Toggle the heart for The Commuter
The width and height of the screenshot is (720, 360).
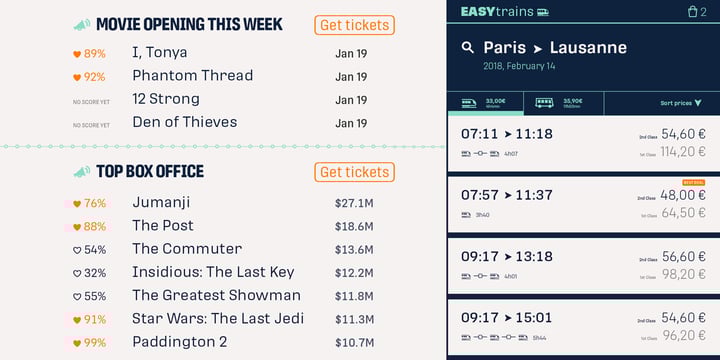(x=77, y=250)
